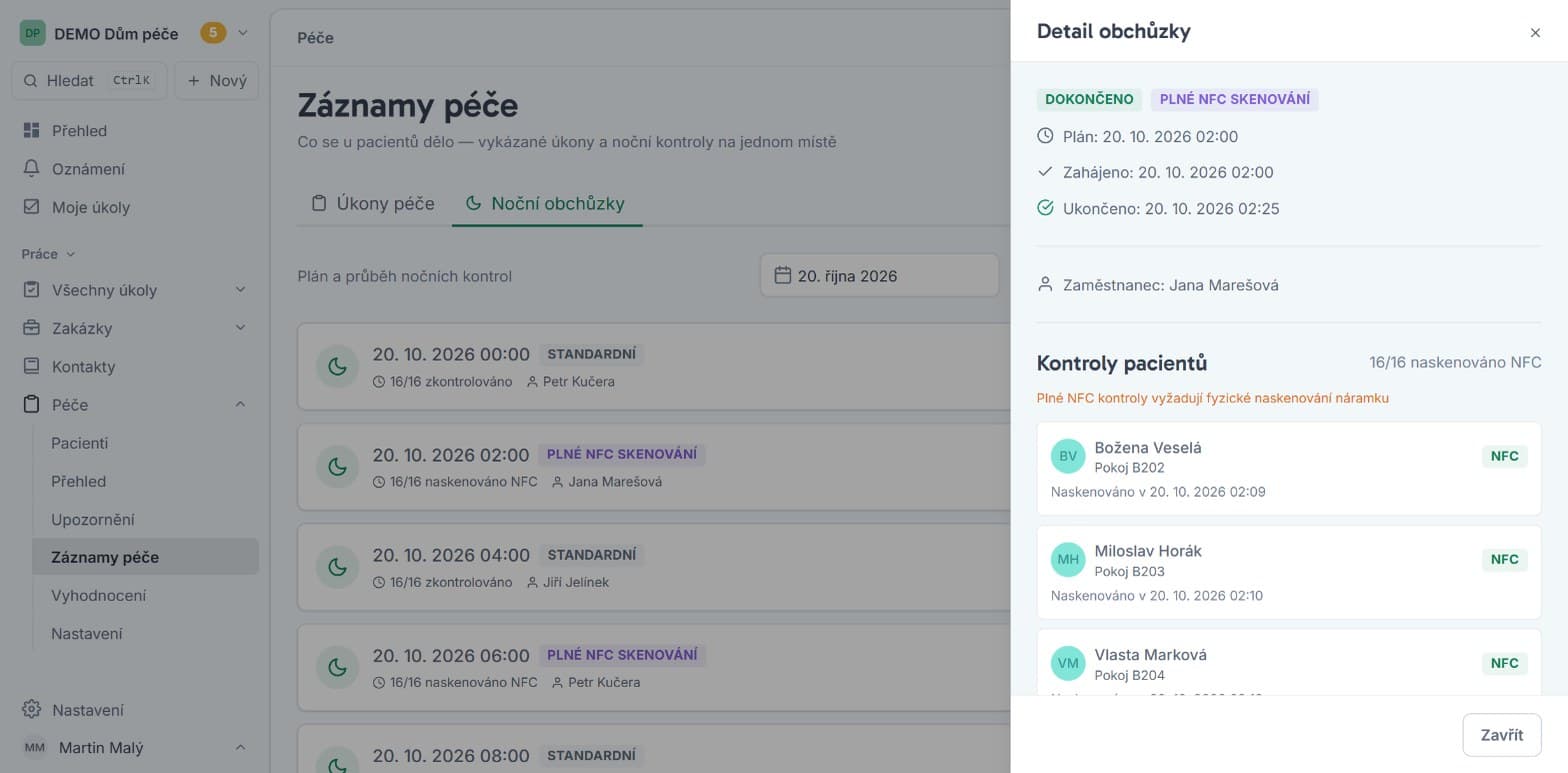Open Záznamy péče in the sidebar
The height and width of the screenshot is (773, 1568).
[145, 557]
